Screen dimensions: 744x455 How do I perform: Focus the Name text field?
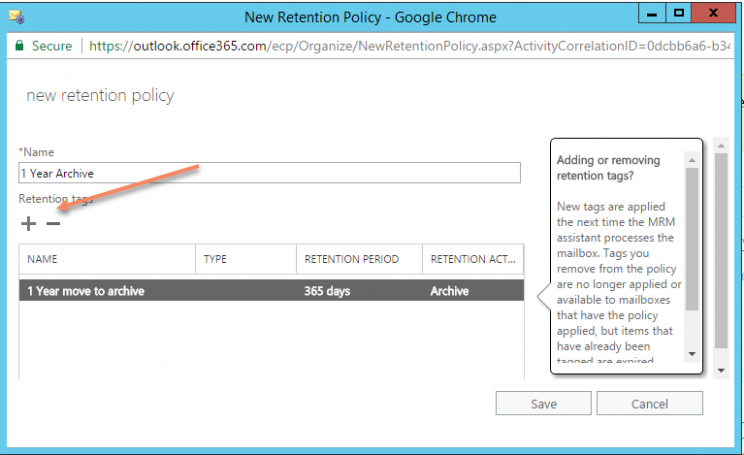tap(270, 173)
